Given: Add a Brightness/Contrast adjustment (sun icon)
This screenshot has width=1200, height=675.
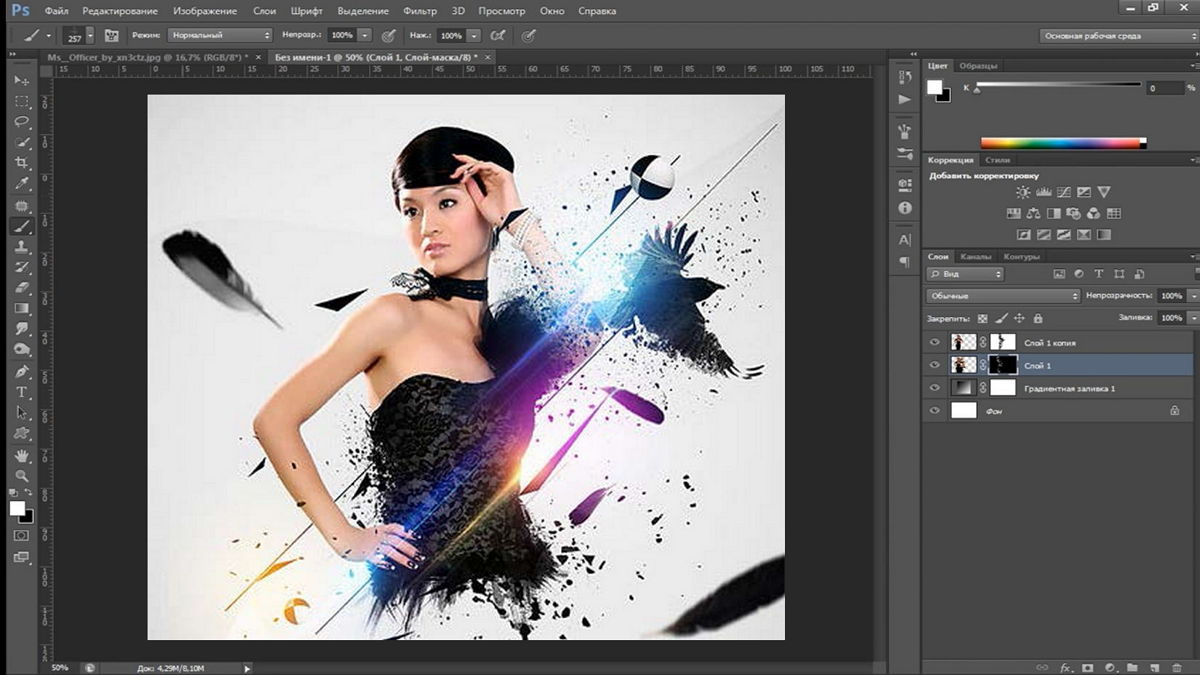Looking at the screenshot, I should [1023, 192].
